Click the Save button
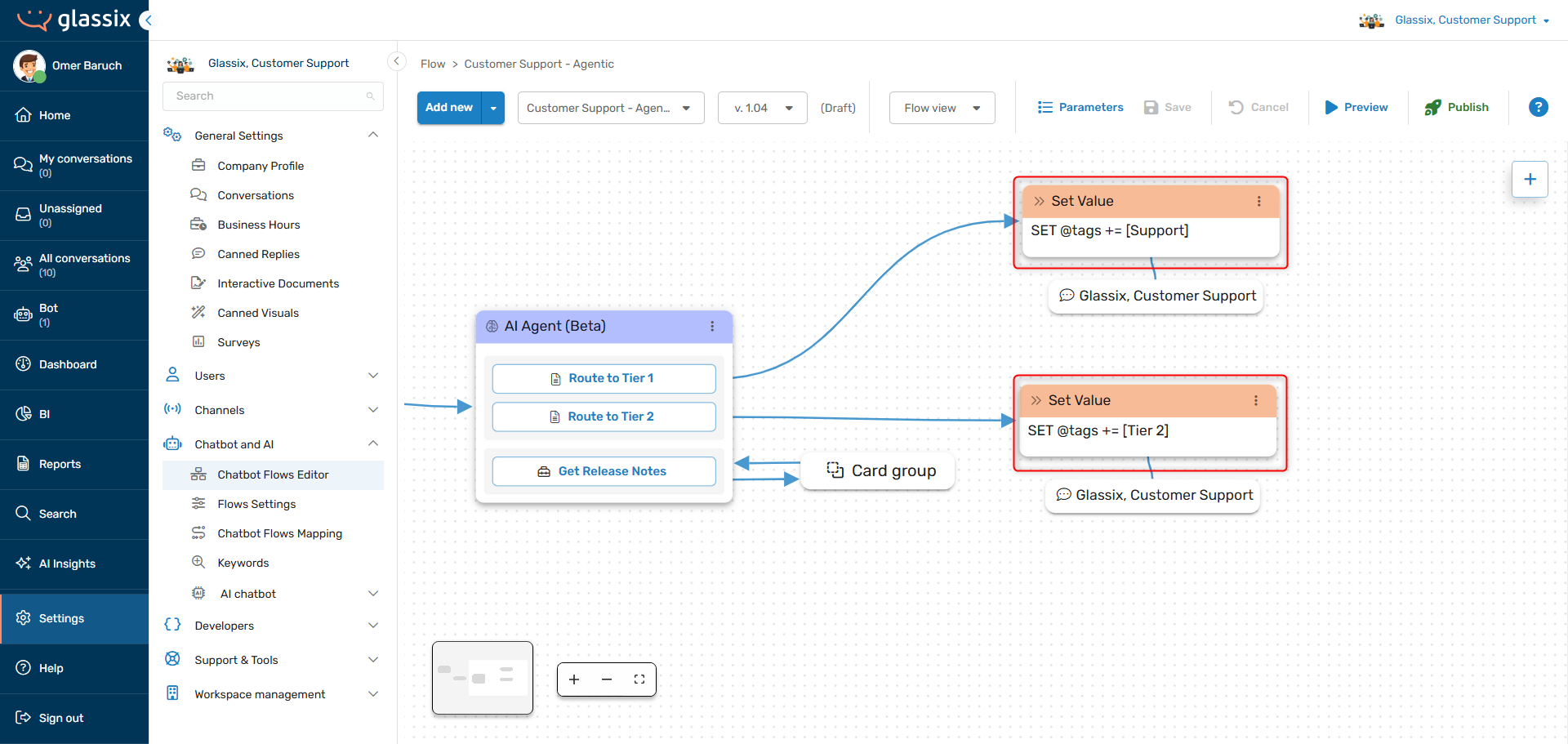 coord(1168,107)
